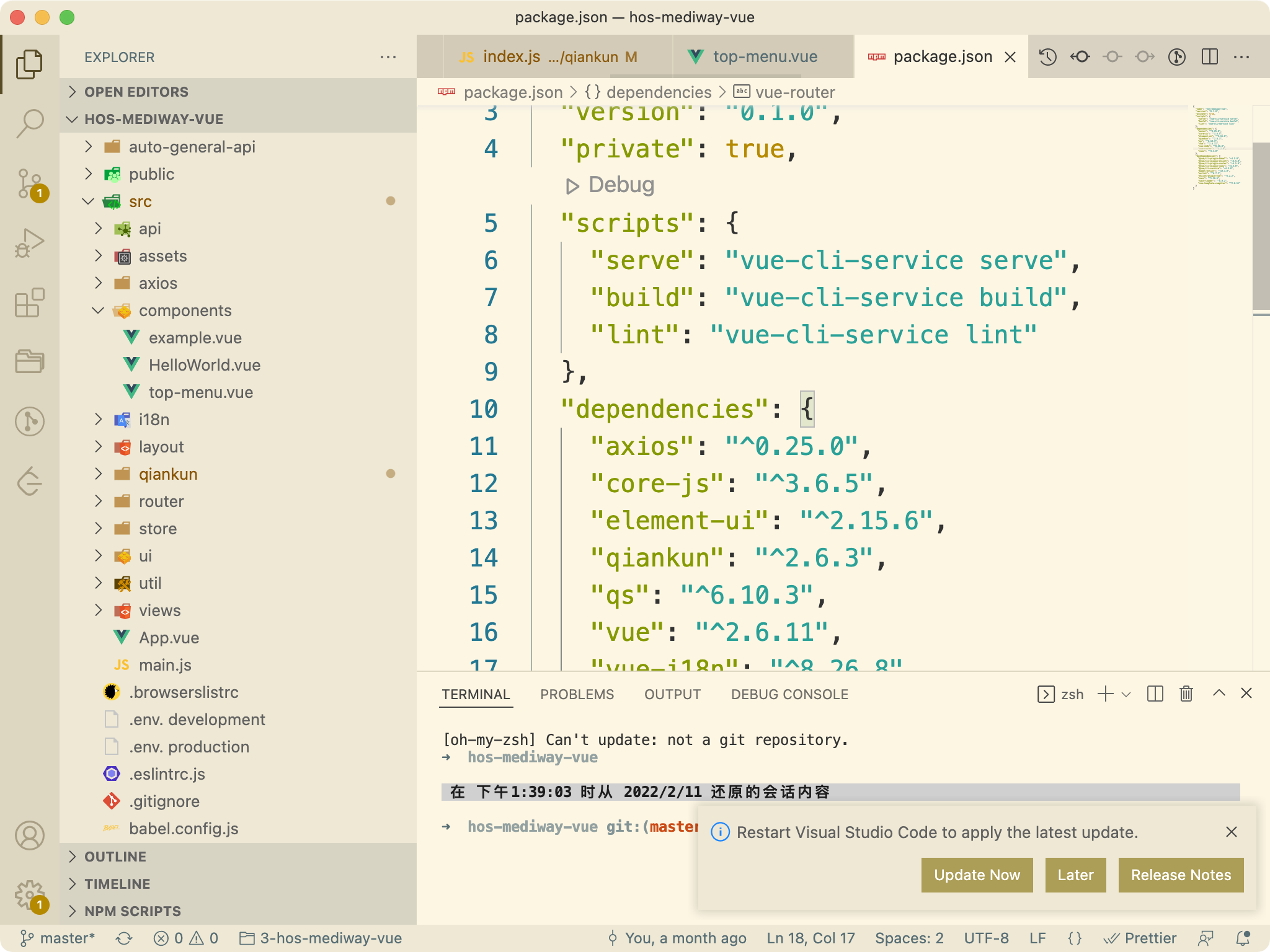The image size is (1270, 952).
Task: Kill terminal with trash icon
Action: point(1186,694)
